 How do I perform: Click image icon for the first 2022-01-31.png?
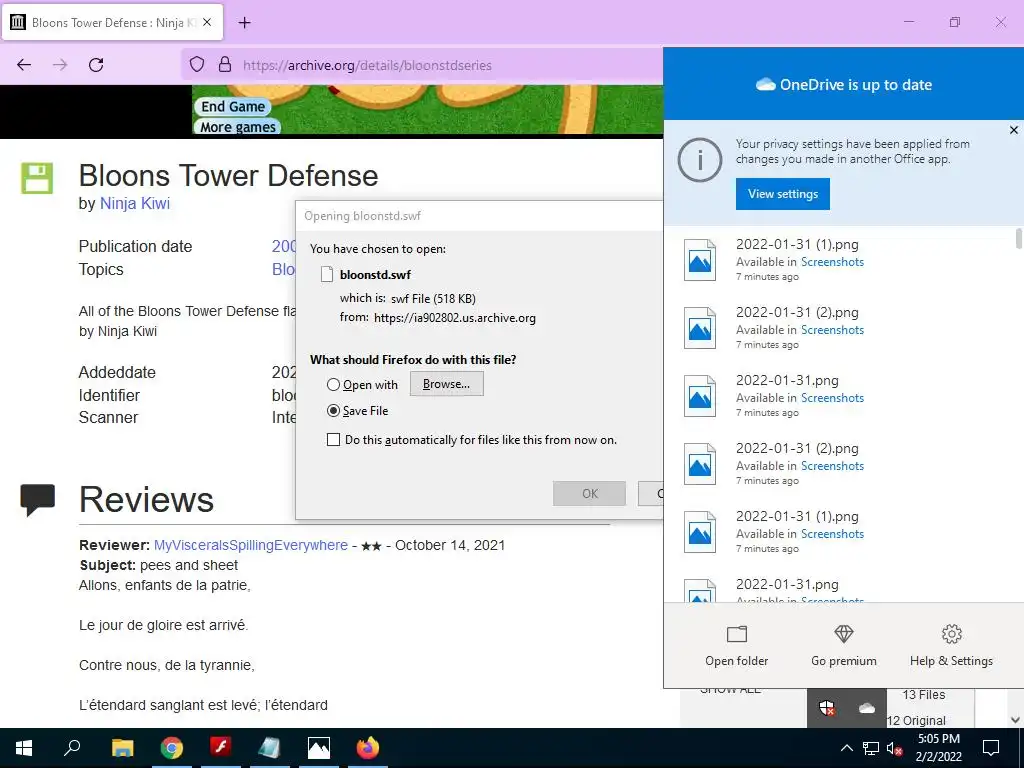[x=699, y=396]
